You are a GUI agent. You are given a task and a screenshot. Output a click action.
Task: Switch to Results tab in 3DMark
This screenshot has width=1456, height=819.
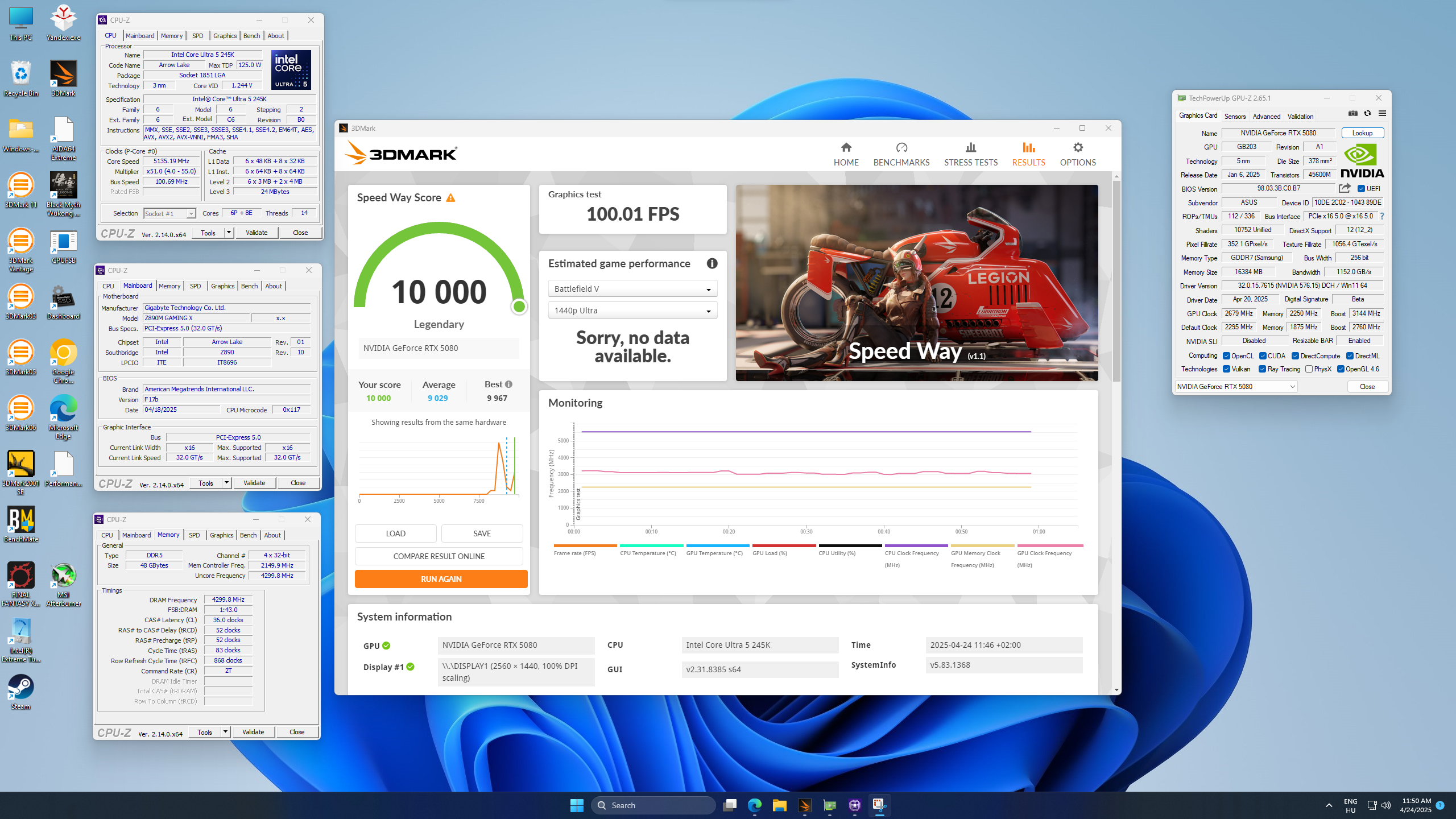coord(1028,154)
